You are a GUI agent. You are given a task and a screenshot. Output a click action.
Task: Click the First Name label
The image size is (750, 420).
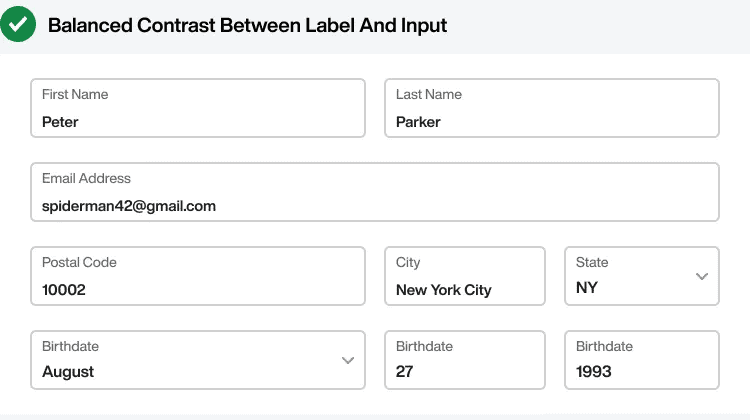[75, 94]
